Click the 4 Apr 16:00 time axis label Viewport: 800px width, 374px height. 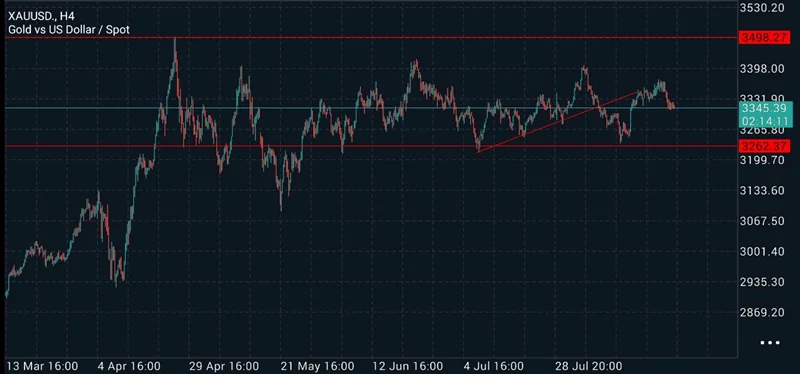click(129, 366)
